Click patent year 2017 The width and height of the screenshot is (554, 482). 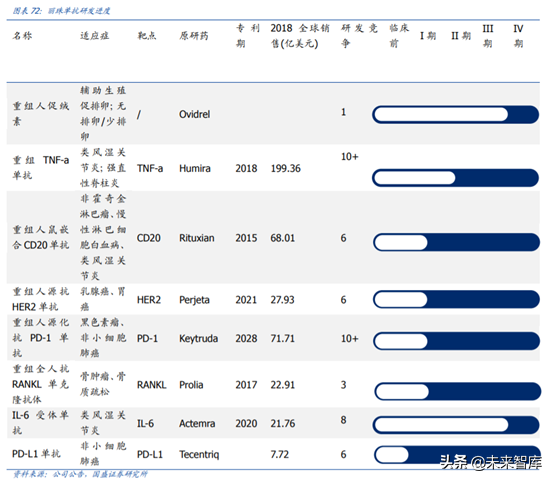246,384
